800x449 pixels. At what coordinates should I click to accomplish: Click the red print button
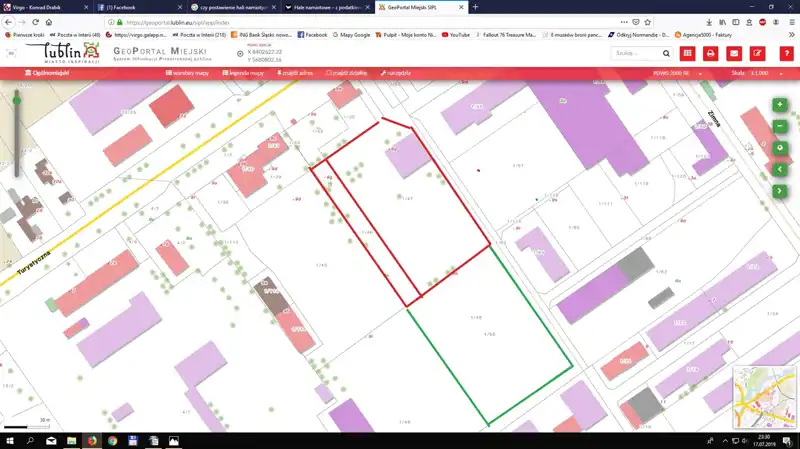point(711,53)
